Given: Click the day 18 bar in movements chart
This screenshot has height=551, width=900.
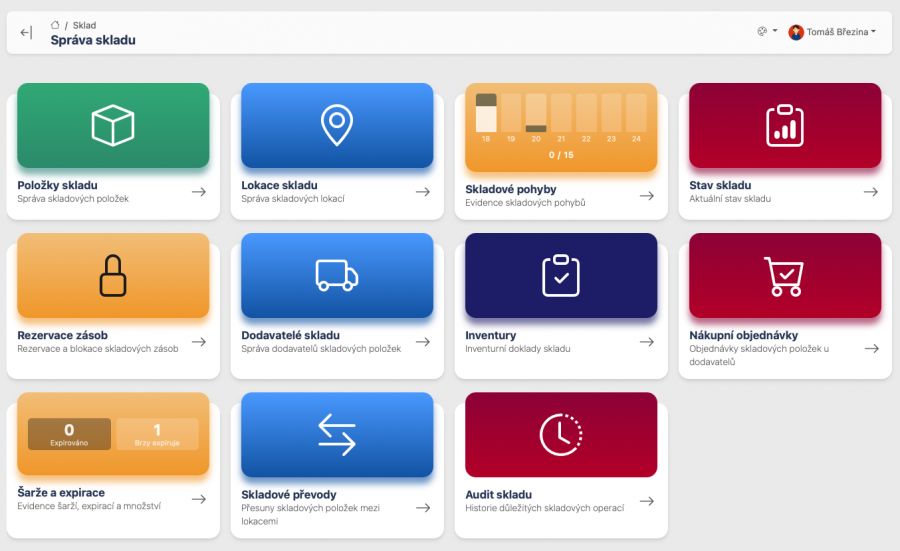Looking at the screenshot, I should click(486, 113).
